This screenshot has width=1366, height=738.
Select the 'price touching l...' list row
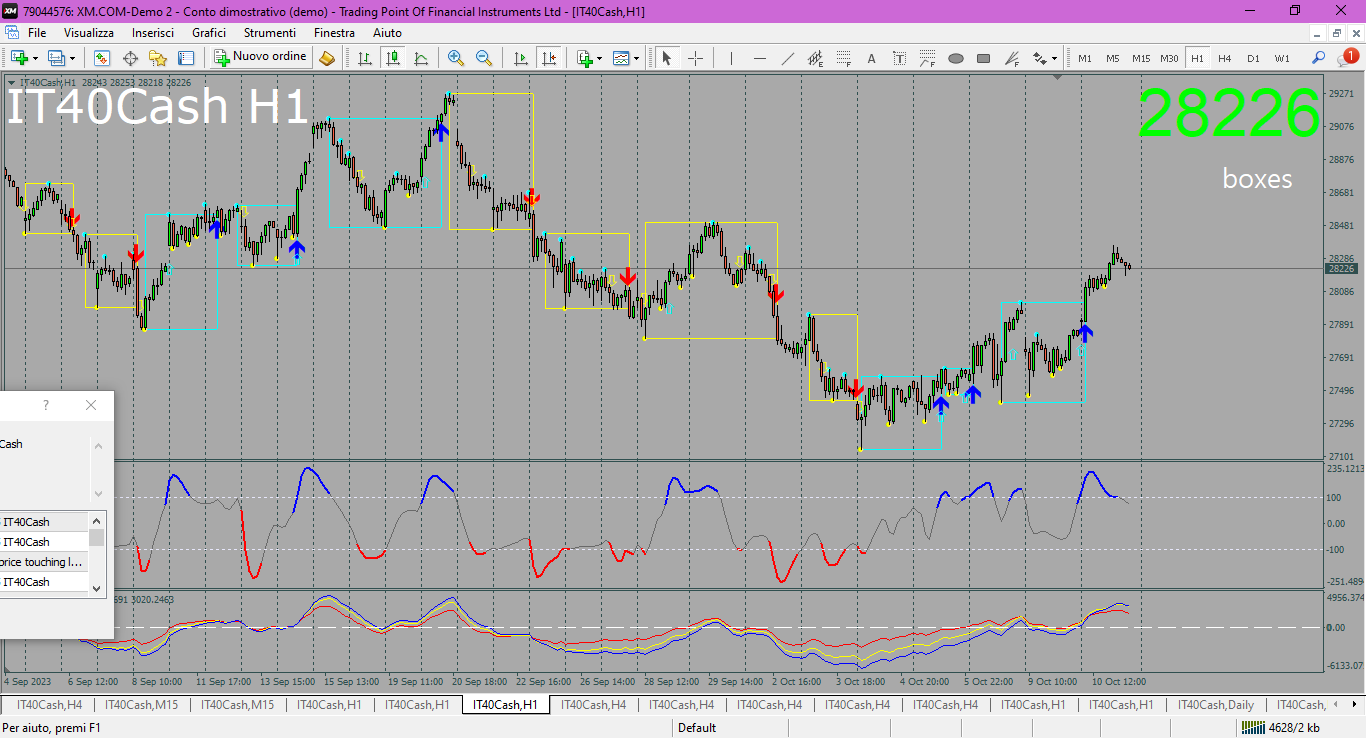coord(44,562)
